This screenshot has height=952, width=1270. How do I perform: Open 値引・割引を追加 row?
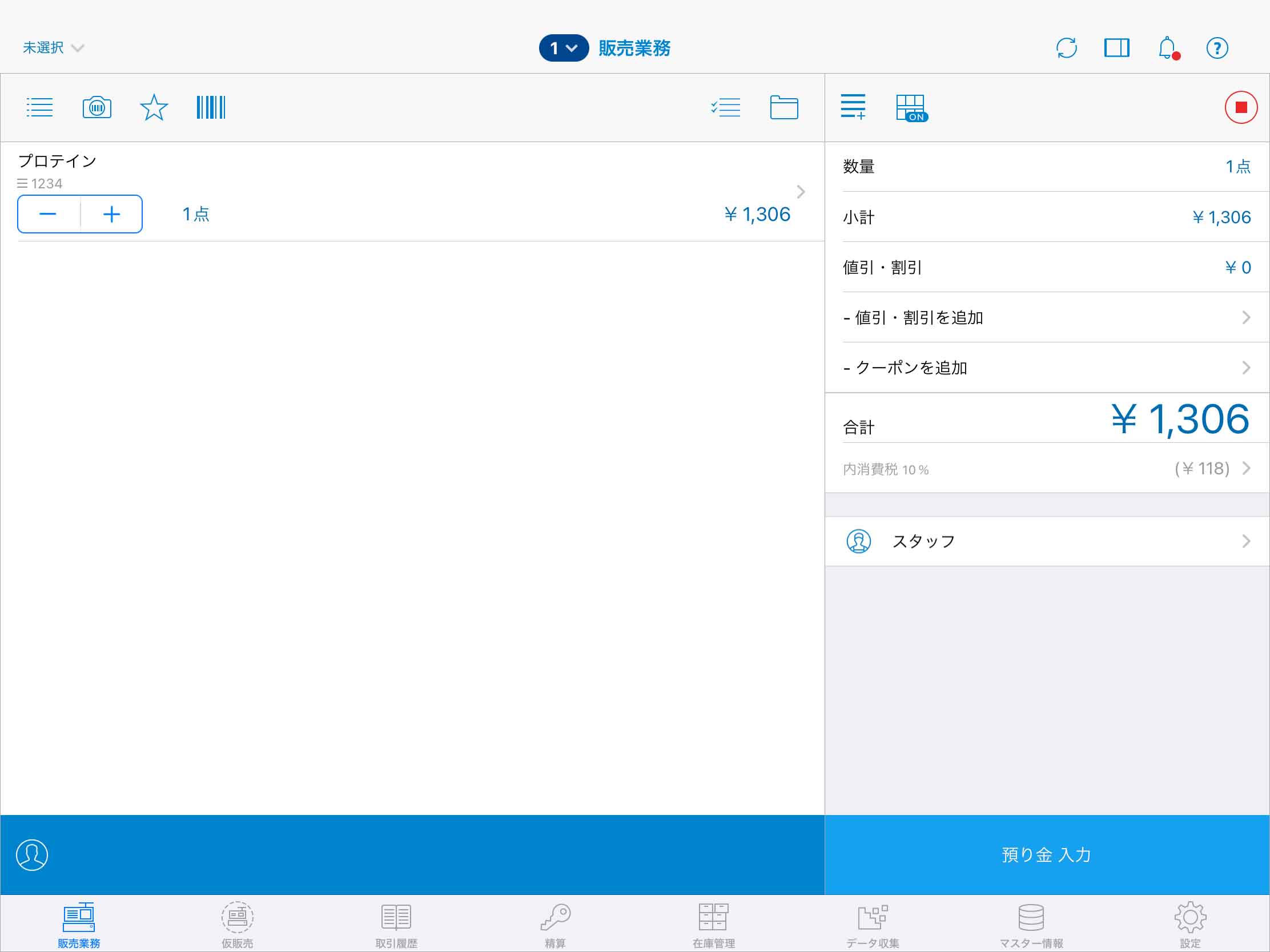[x=1046, y=317]
